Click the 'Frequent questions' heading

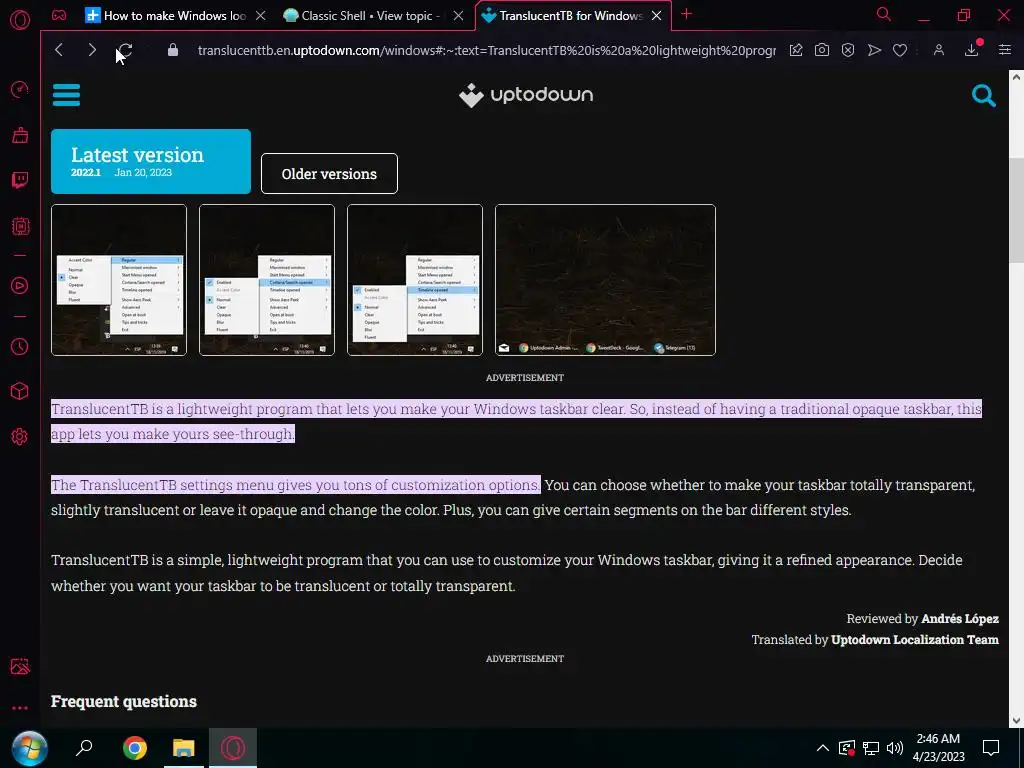(124, 701)
